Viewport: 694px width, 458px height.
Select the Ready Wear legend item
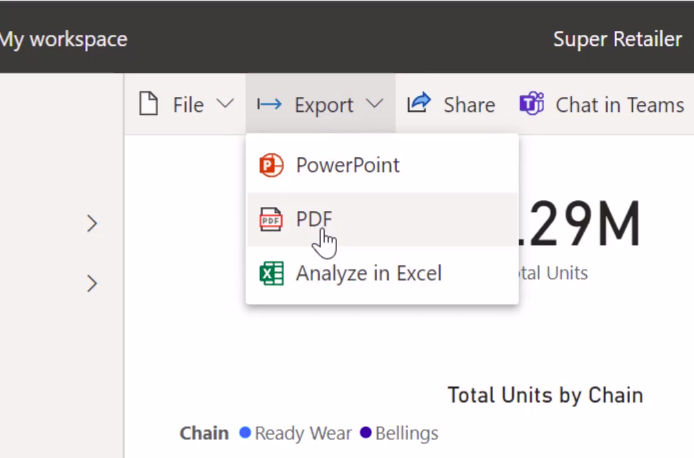(x=296, y=433)
